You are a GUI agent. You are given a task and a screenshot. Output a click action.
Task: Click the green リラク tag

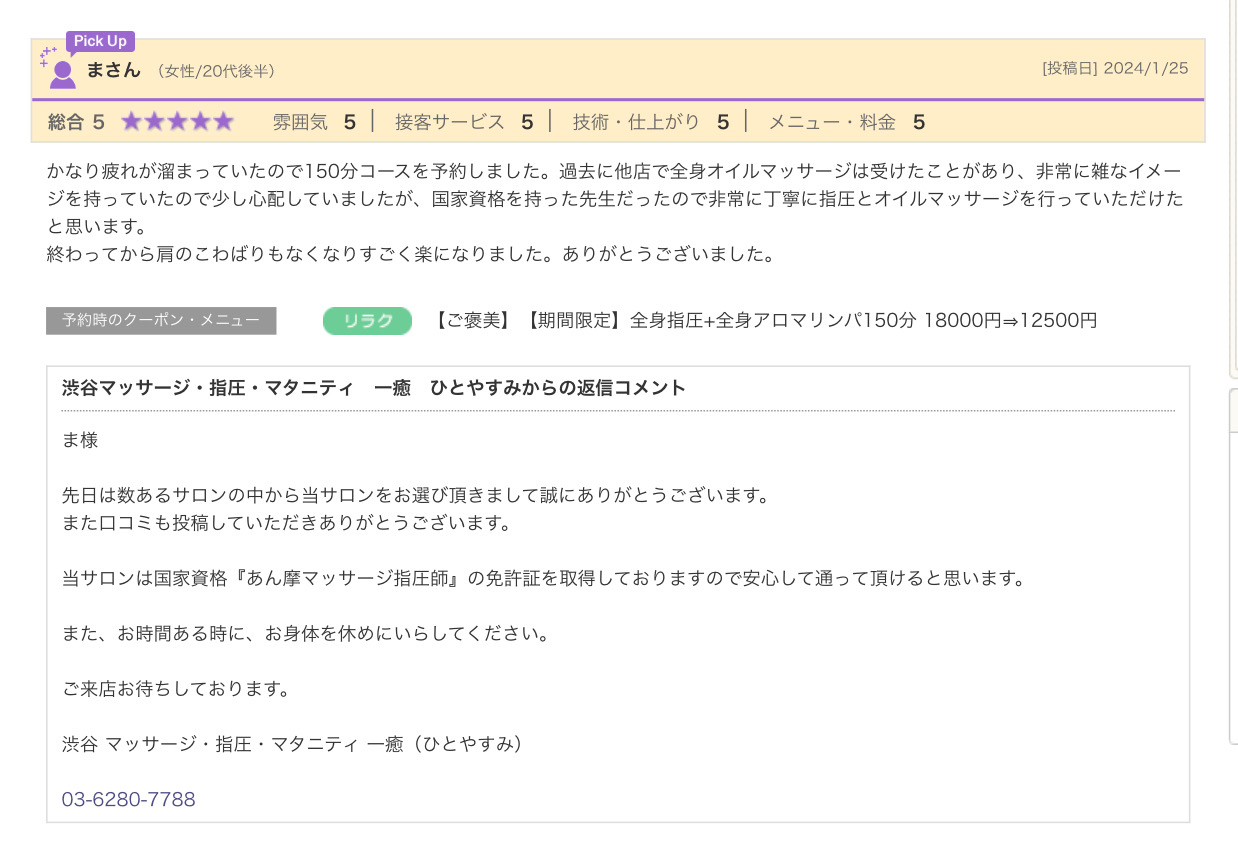pos(367,321)
